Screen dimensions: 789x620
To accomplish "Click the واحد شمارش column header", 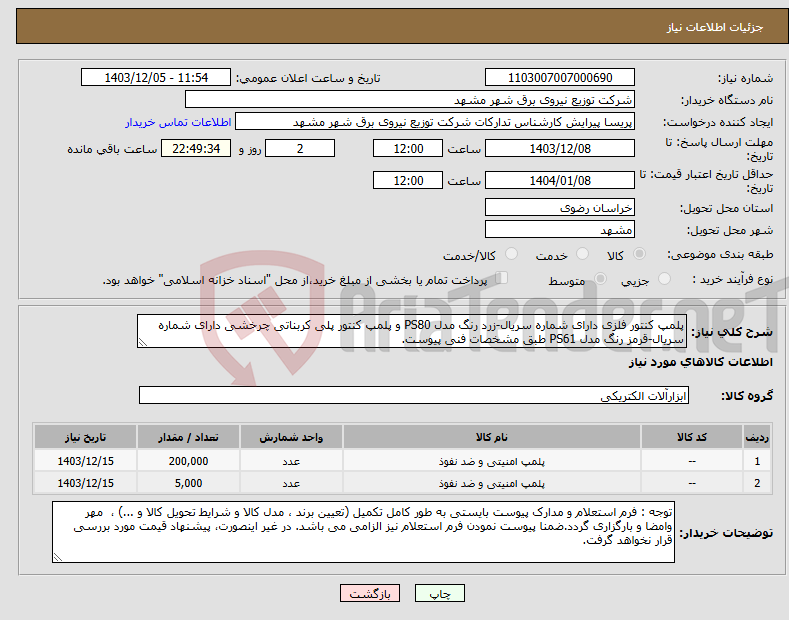I will click(x=291, y=437).
